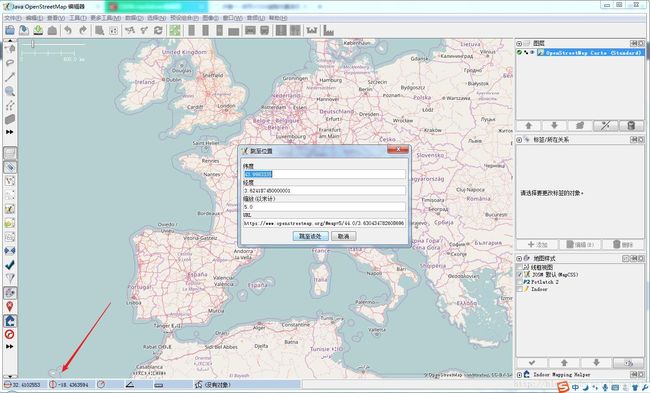Click the redo arrow in the toolbar
Image resolution: width=650 pixels, height=393 pixels.
pyautogui.click(x=83, y=30)
